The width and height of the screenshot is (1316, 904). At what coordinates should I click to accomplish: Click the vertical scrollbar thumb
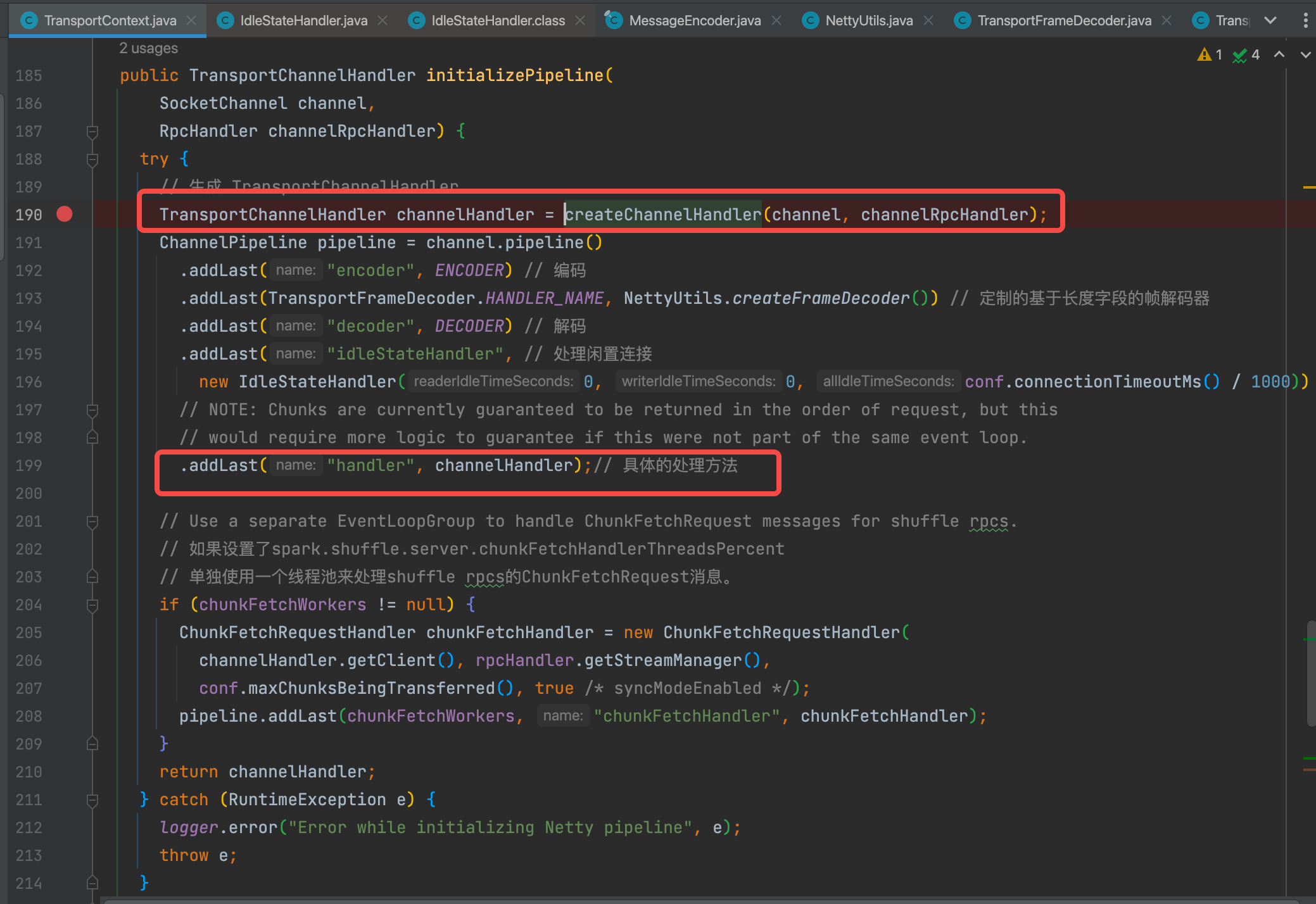(1310, 674)
